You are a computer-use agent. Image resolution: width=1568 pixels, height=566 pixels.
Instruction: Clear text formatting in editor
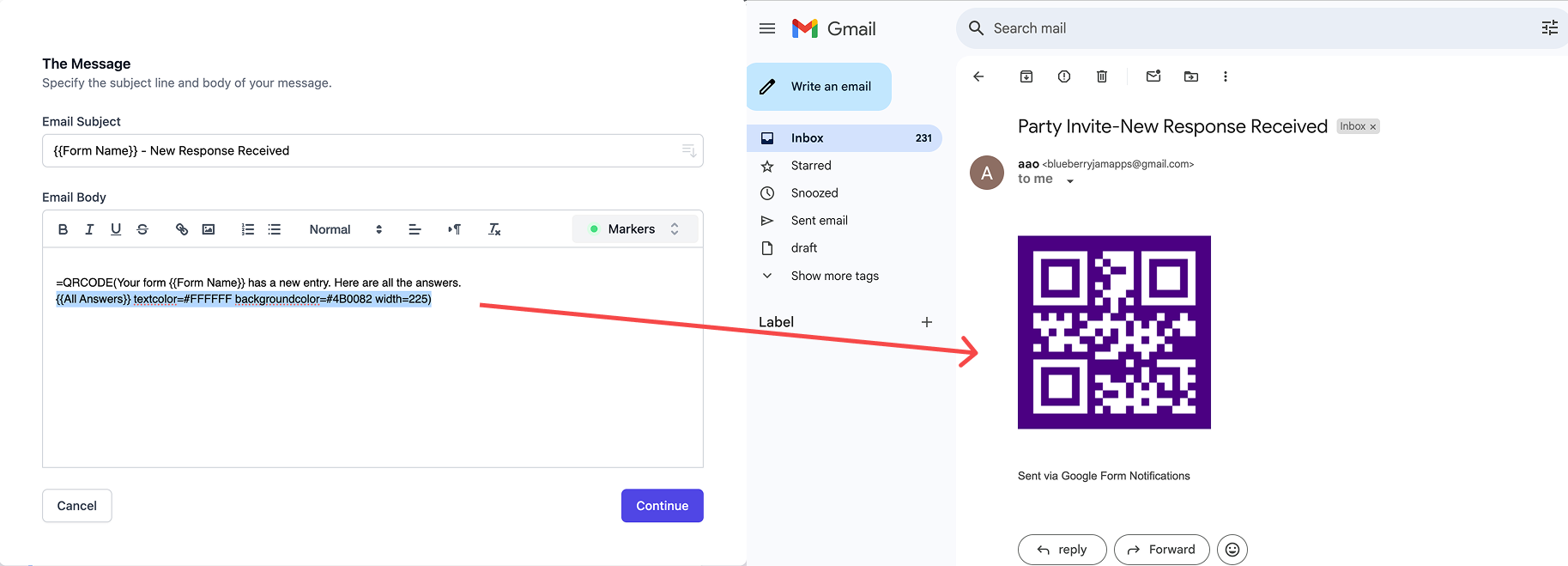(494, 229)
